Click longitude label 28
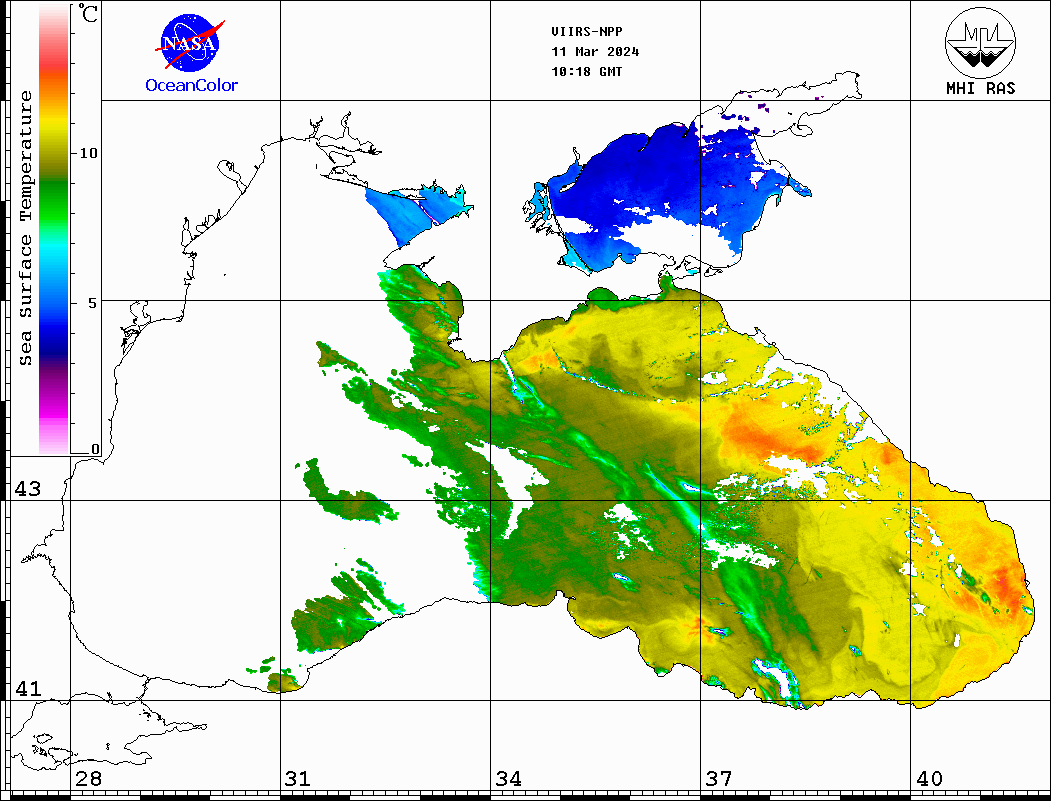This screenshot has width=1051, height=801. [88, 778]
